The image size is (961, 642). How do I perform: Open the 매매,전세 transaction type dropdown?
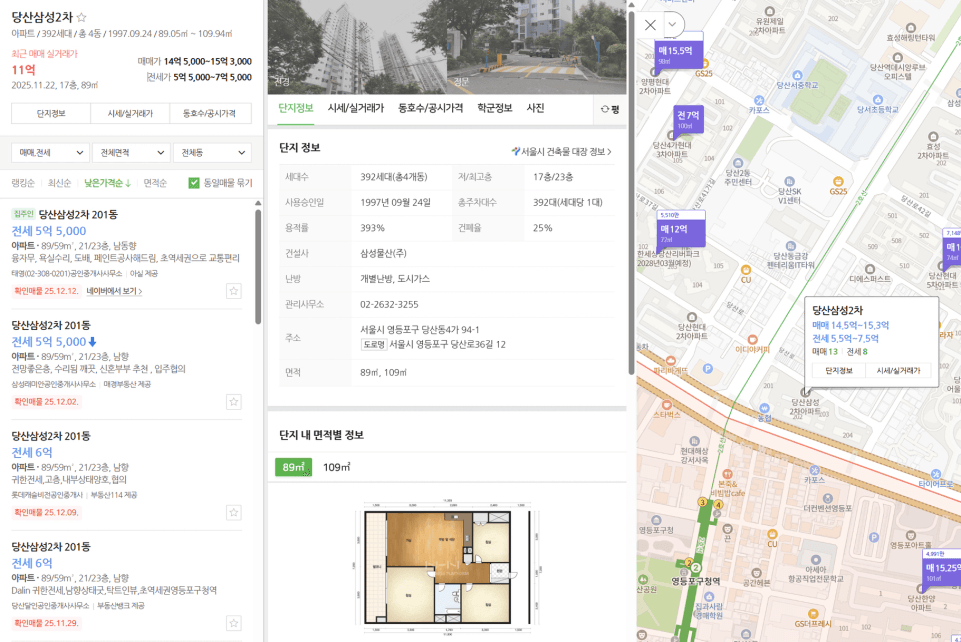(x=51, y=153)
